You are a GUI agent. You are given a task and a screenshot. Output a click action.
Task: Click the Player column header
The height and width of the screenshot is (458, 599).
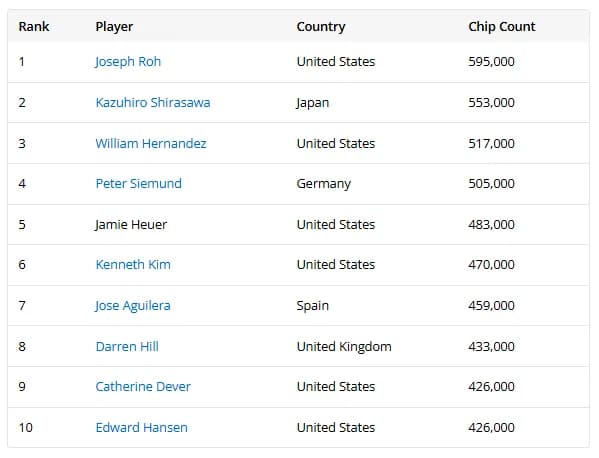coord(114,27)
